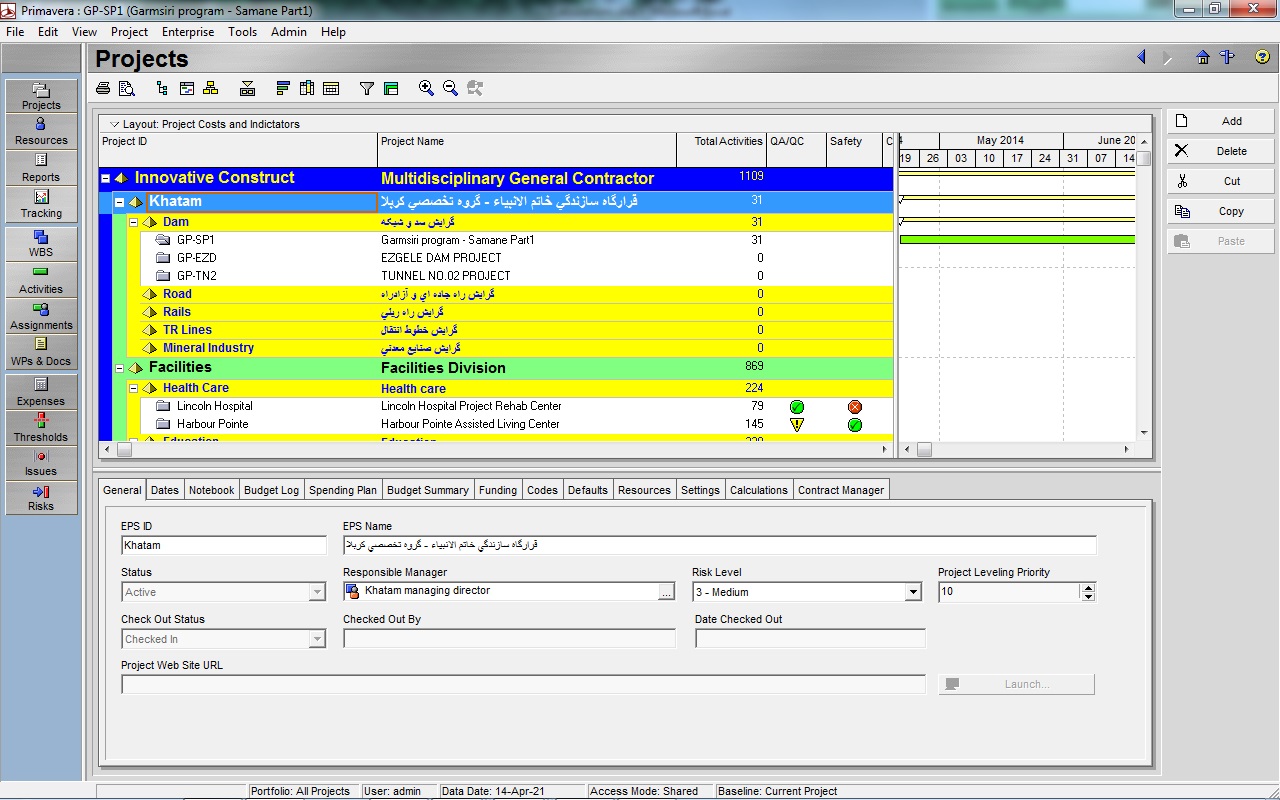The image size is (1280, 800).
Task: Open the Timescale toolbar icon
Action: coord(331,88)
